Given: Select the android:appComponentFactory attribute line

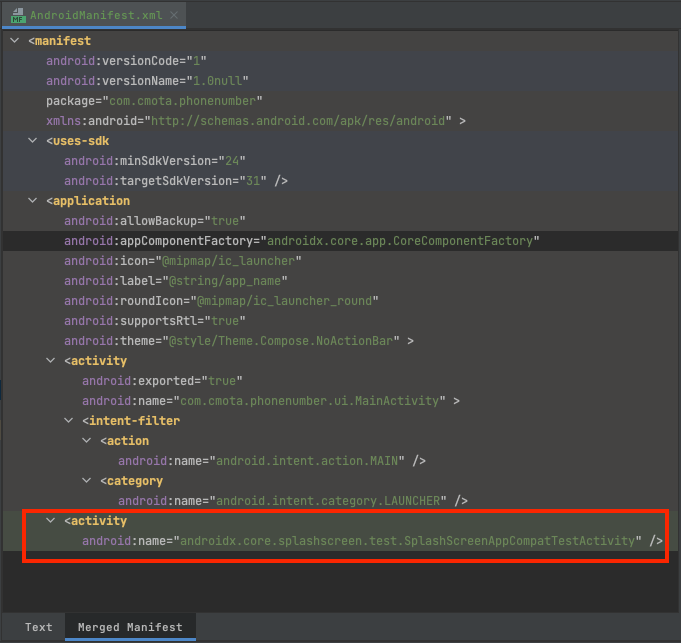Looking at the screenshot, I should (302, 241).
